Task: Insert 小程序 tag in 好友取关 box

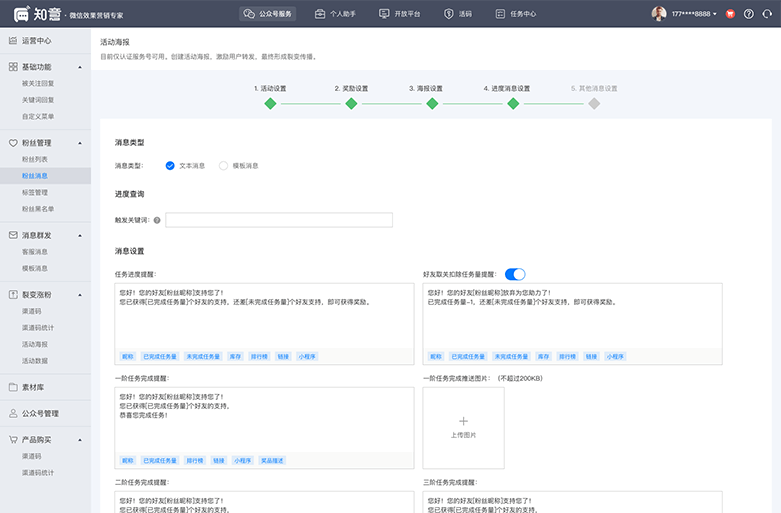Action: click(x=615, y=357)
